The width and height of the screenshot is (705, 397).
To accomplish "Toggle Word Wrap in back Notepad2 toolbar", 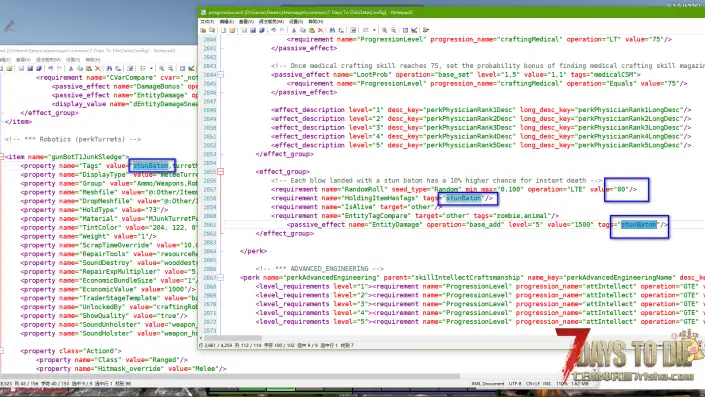I will coord(130,68).
